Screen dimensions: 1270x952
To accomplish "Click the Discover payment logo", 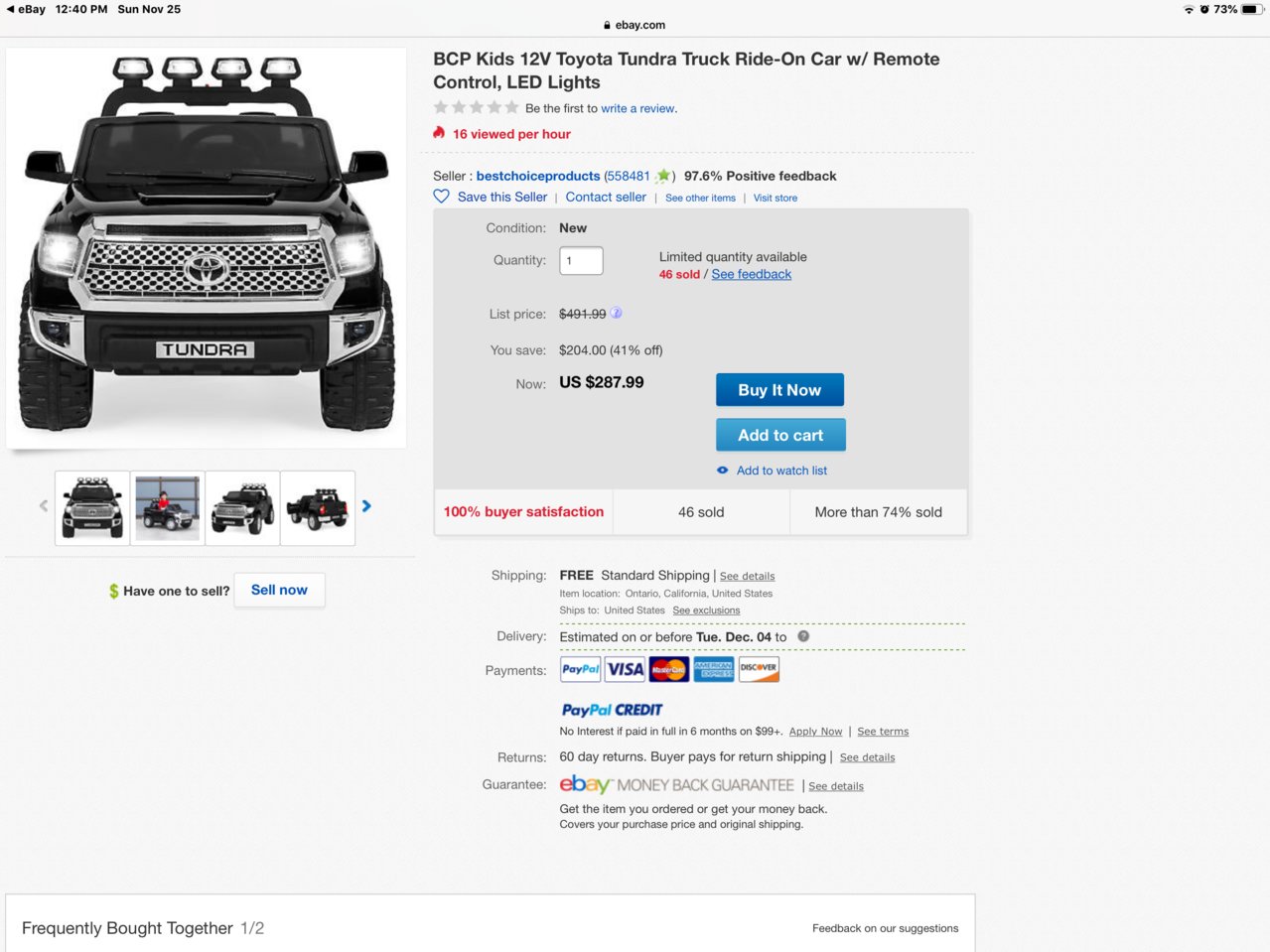I will tap(759, 669).
